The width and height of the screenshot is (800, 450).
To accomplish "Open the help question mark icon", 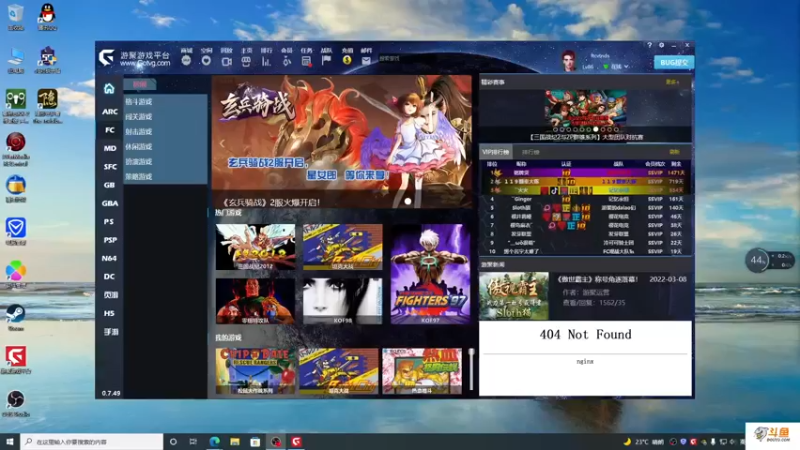I will pos(649,45).
